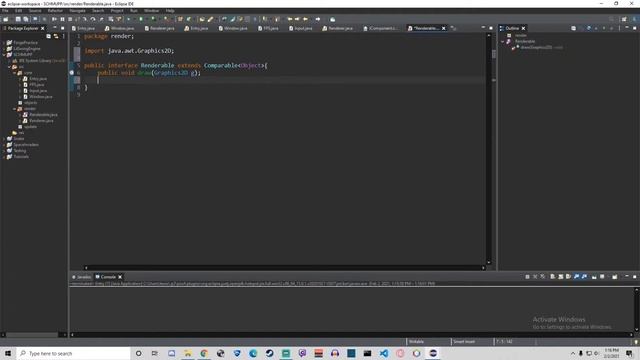Viewport: 640px width, 360px height.
Task: Click the New Java Package toolbar icon
Action: point(180,19)
